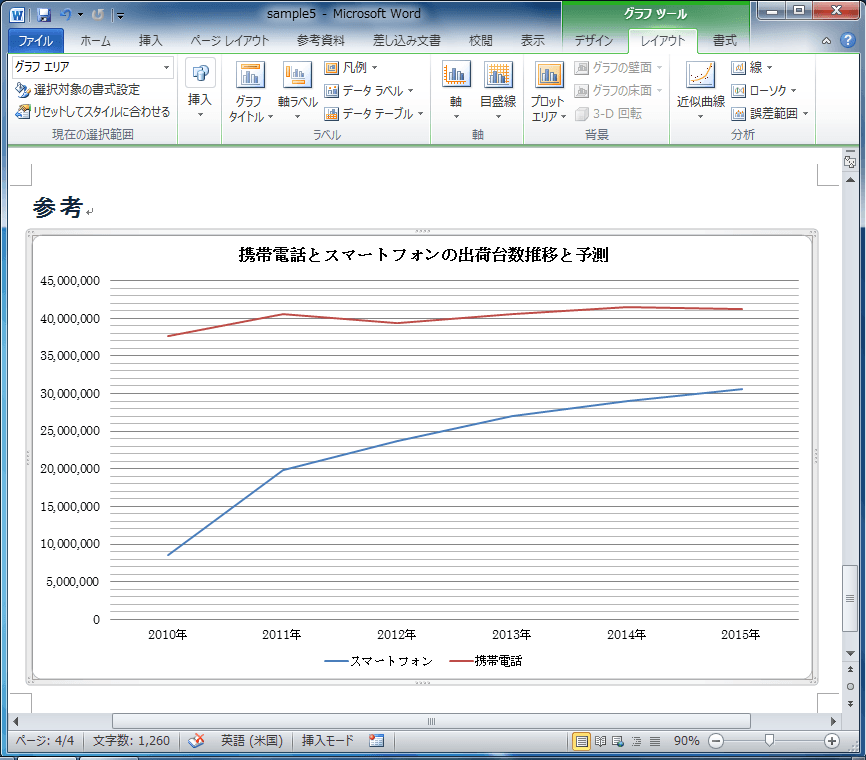This screenshot has width=866, height=760.
Task: Open the Undo history dropdown arrow
Action: click(x=81, y=15)
